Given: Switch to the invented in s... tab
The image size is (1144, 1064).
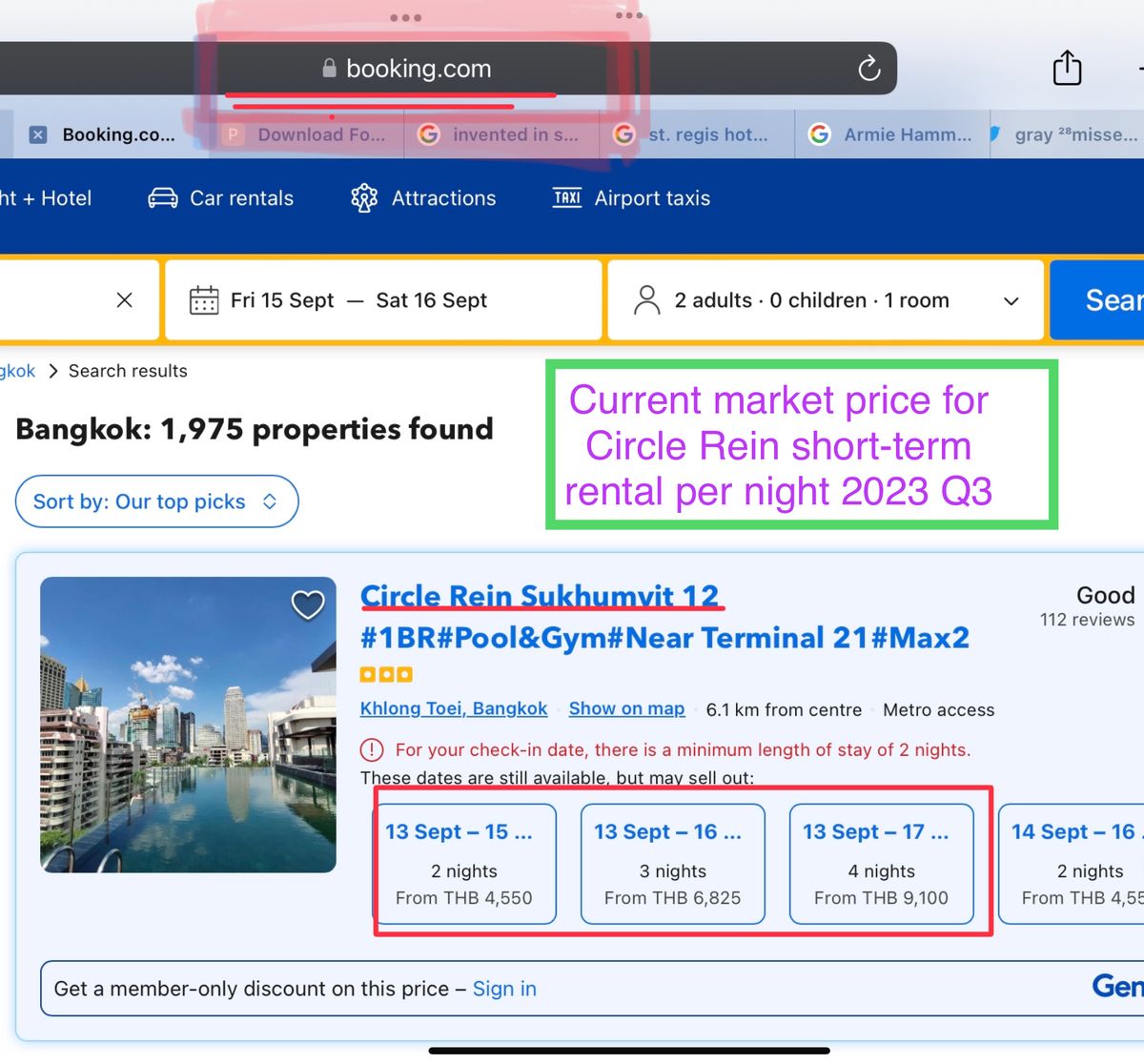Looking at the screenshot, I should pyautogui.click(x=500, y=134).
